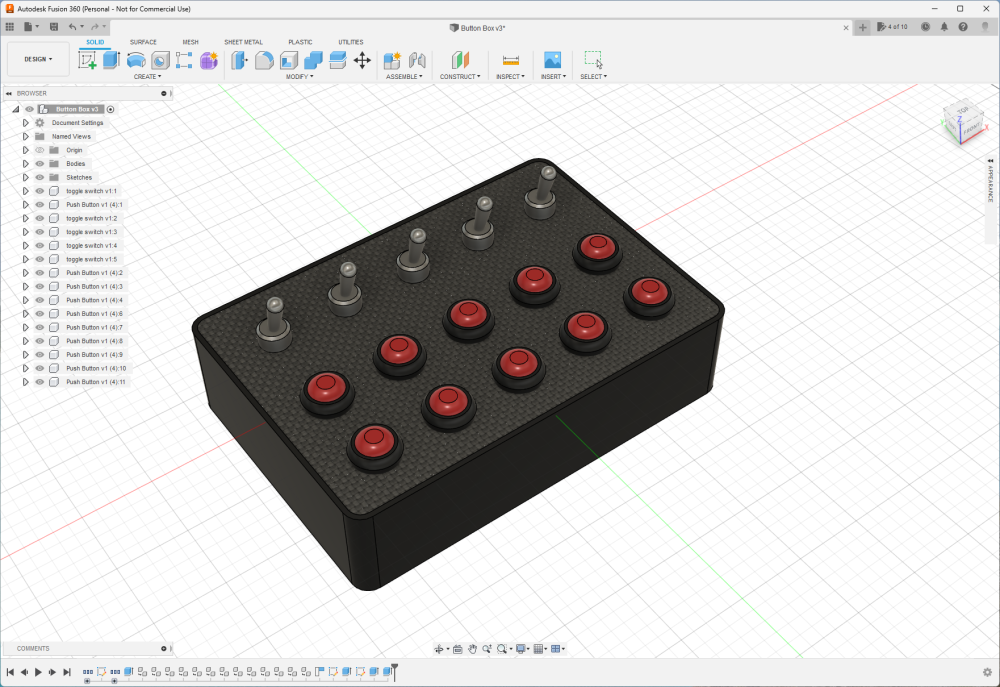Hide the Bodies folder with eye icon

click(40, 164)
